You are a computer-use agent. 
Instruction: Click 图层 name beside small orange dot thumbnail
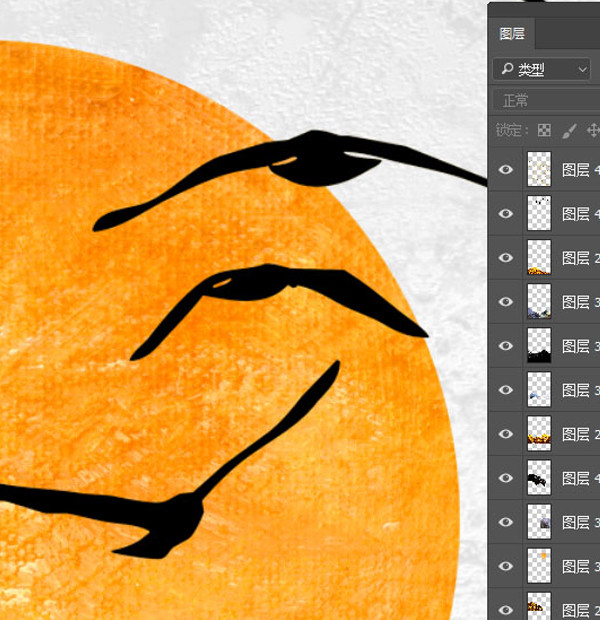pos(581,566)
